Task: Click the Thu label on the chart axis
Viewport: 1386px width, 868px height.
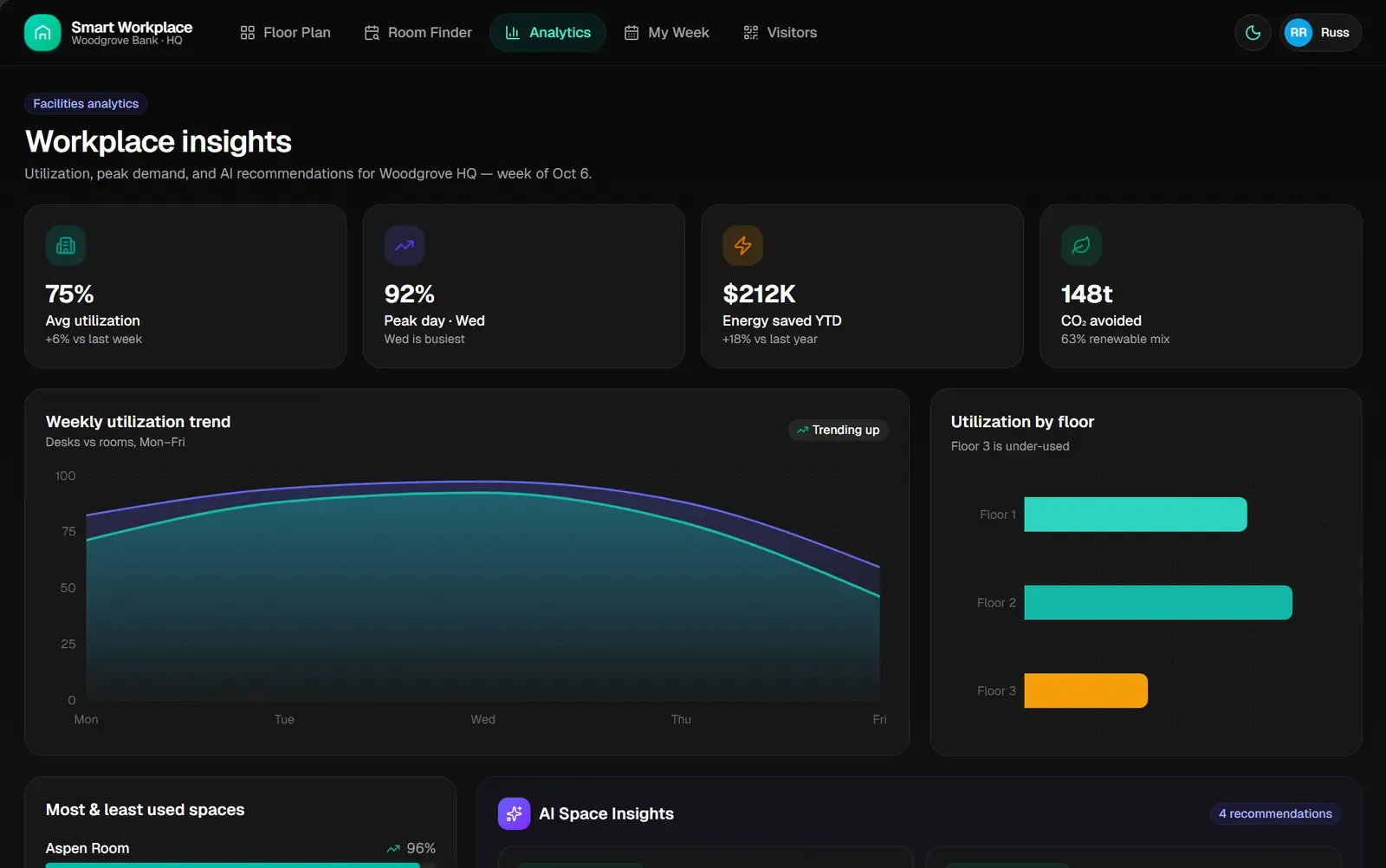Action: [681, 720]
